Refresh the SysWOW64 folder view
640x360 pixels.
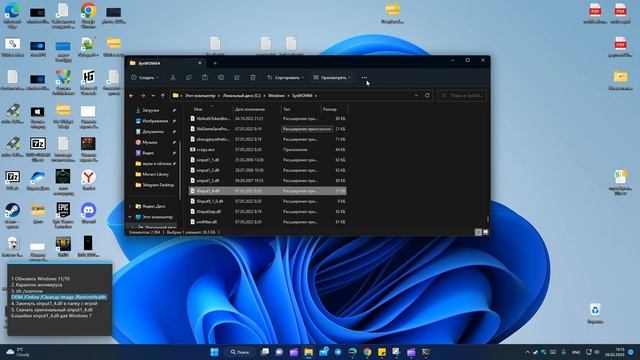coord(427,96)
